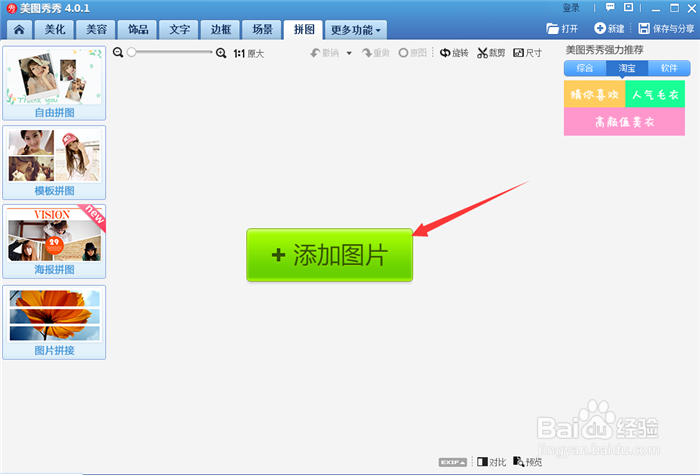The height and width of the screenshot is (475, 700).
Task: Select the 文字 tab
Action: click(x=179, y=30)
